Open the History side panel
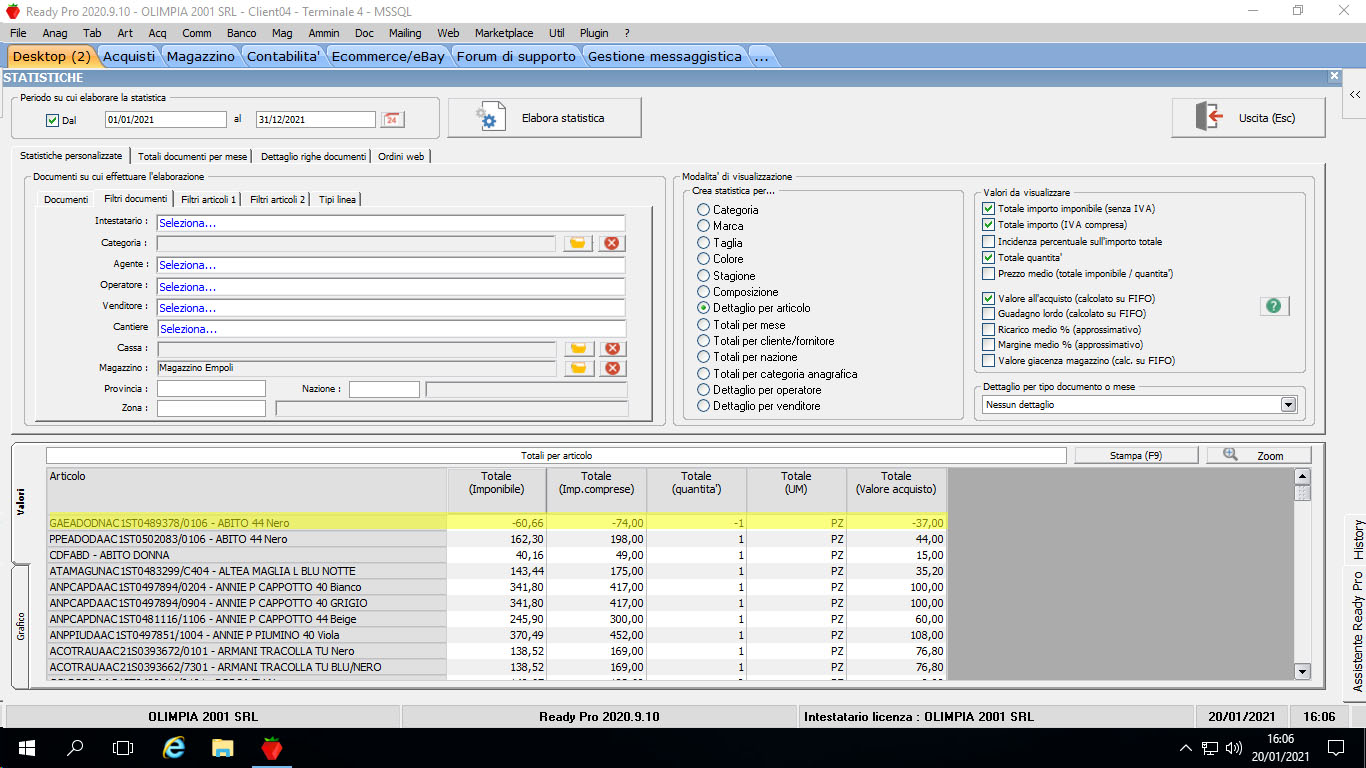Image resolution: width=1366 pixels, height=768 pixels. pyautogui.click(x=1357, y=539)
